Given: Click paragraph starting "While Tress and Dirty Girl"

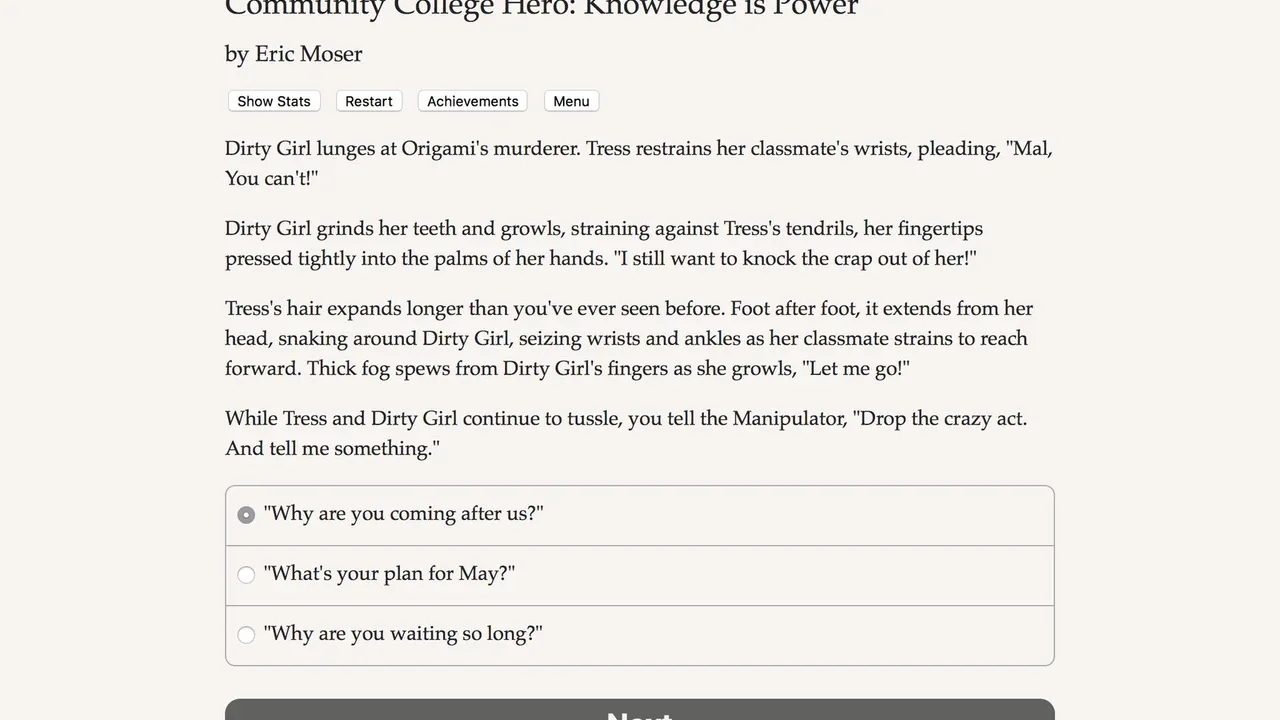Looking at the screenshot, I should tap(626, 434).
